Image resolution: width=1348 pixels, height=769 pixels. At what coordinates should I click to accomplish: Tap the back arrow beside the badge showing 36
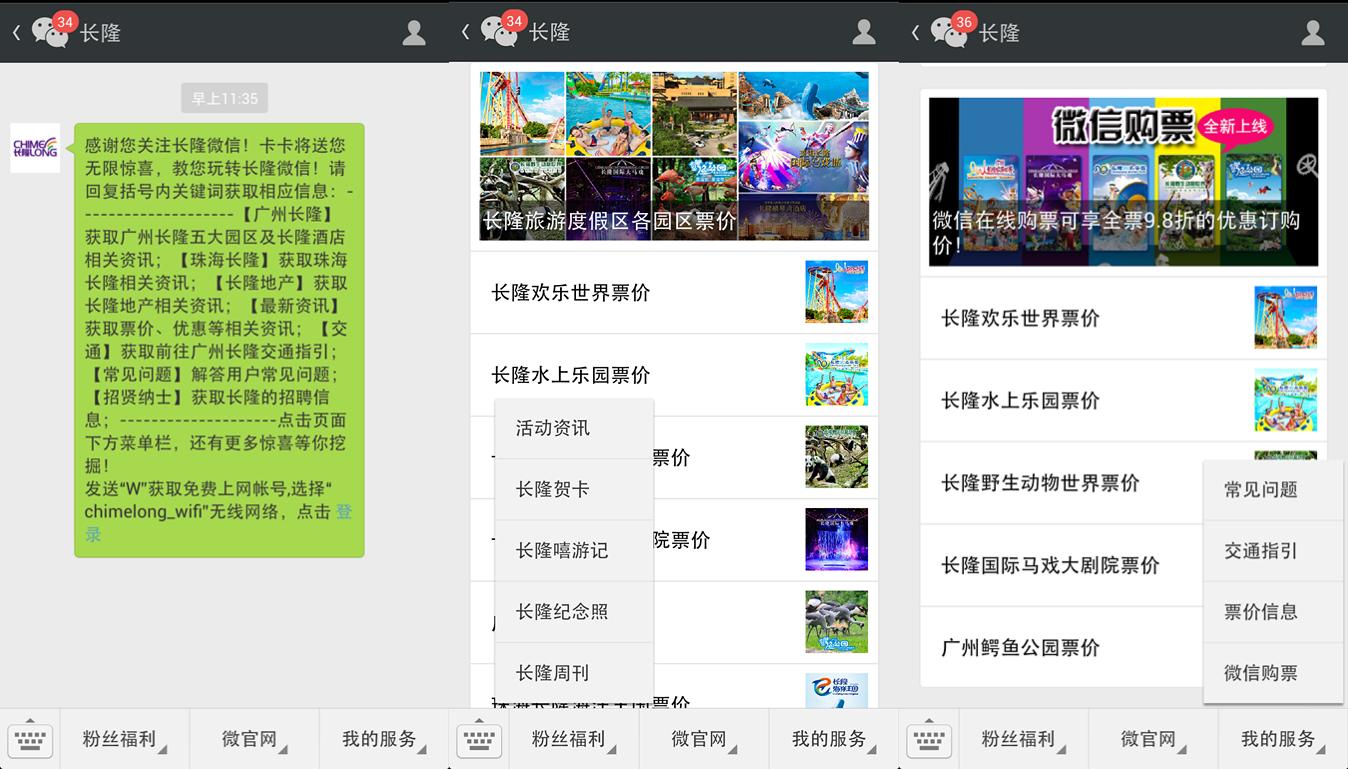tap(916, 32)
